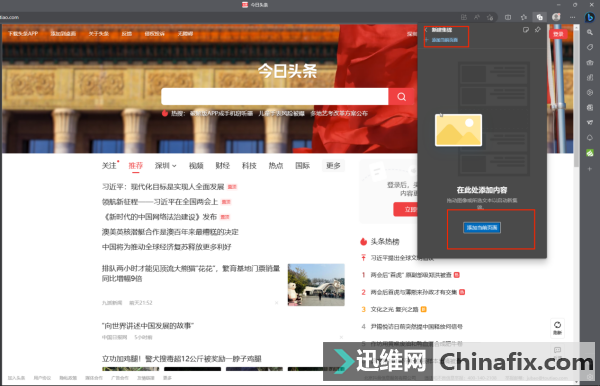Click the red search magnifier button
Viewport: 600px width, 386px height.
401,96
